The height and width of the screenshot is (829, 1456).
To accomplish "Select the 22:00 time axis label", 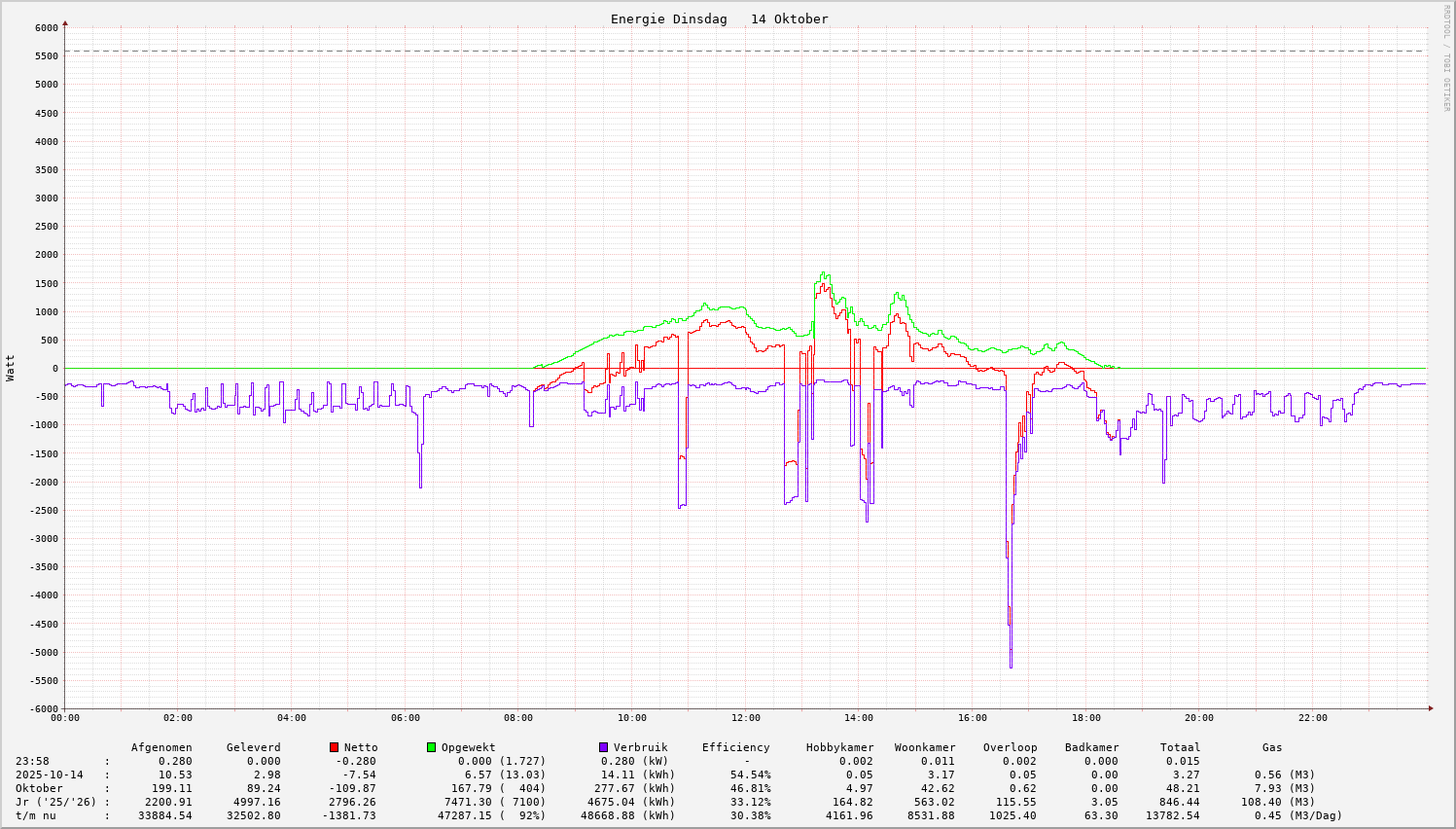I will click(x=1312, y=718).
